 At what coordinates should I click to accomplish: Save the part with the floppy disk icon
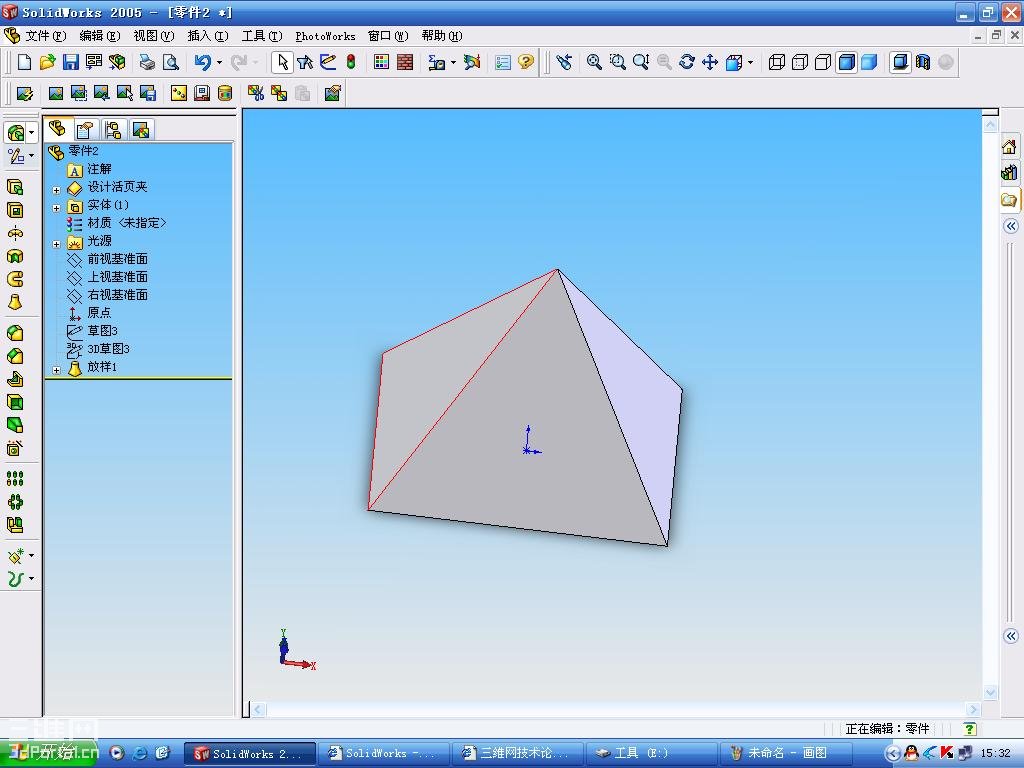(71, 62)
